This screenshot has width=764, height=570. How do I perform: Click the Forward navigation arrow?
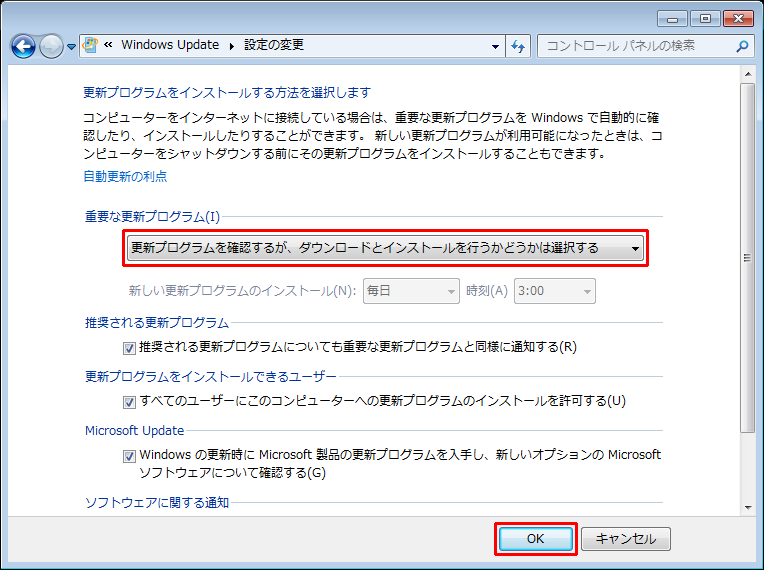(x=51, y=47)
